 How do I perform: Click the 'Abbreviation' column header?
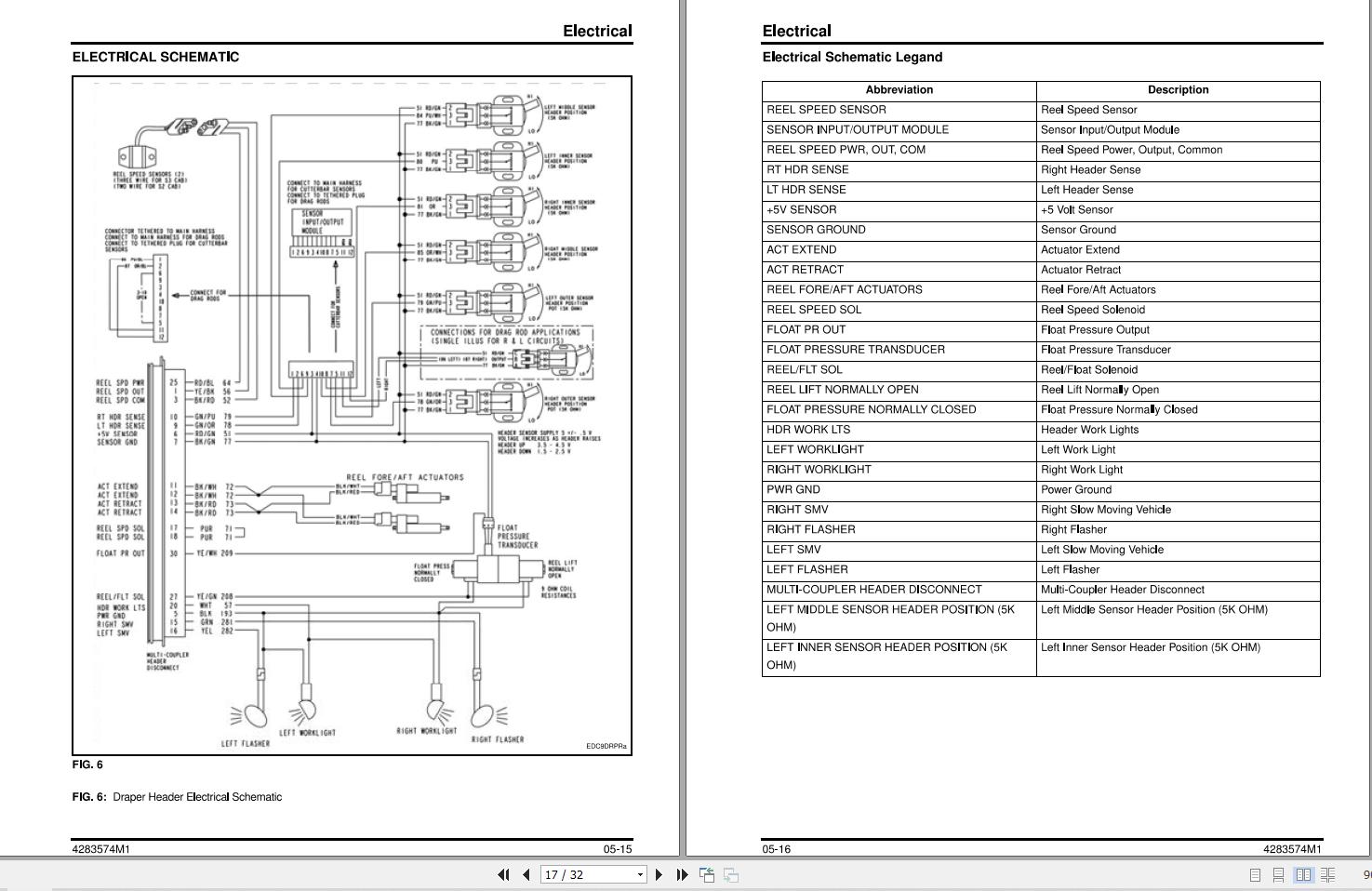(x=899, y=90)
